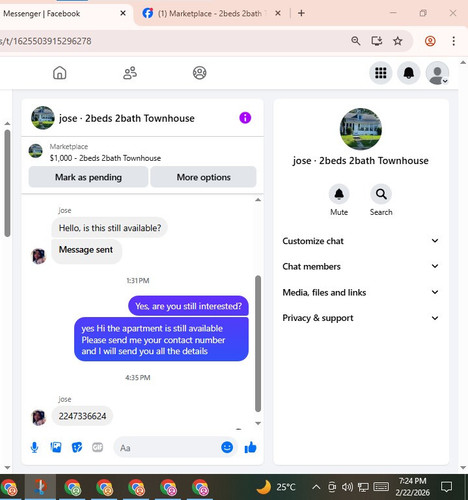Send a voice clip with microphone icon
Viewport: 468px width, 500px height.
[34, 447]
